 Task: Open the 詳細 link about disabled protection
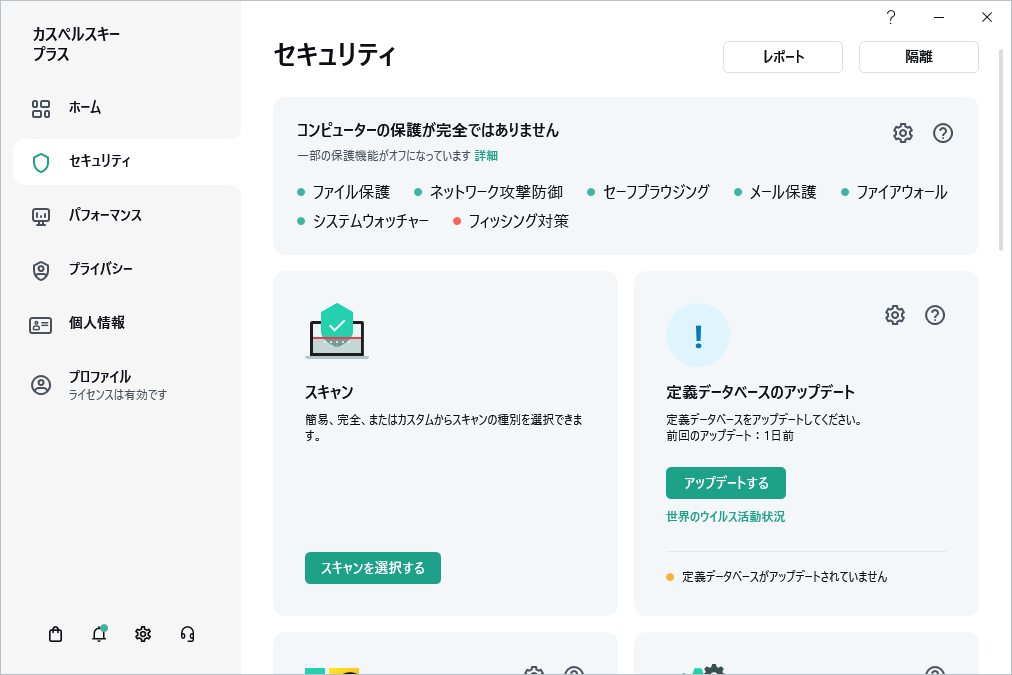[x=489, y=156]
